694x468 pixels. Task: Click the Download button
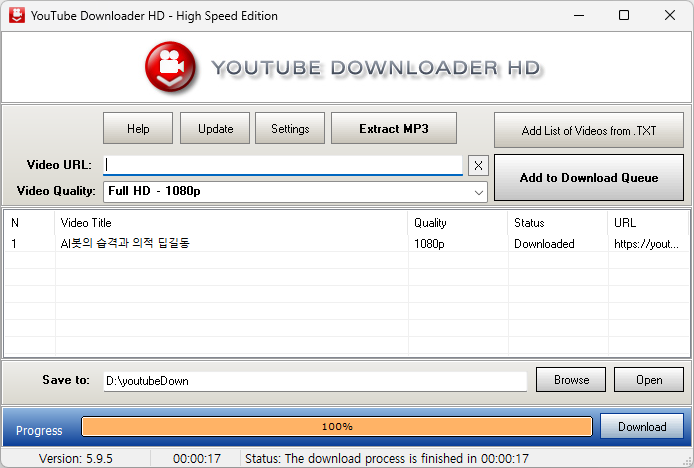pos(642,426)
